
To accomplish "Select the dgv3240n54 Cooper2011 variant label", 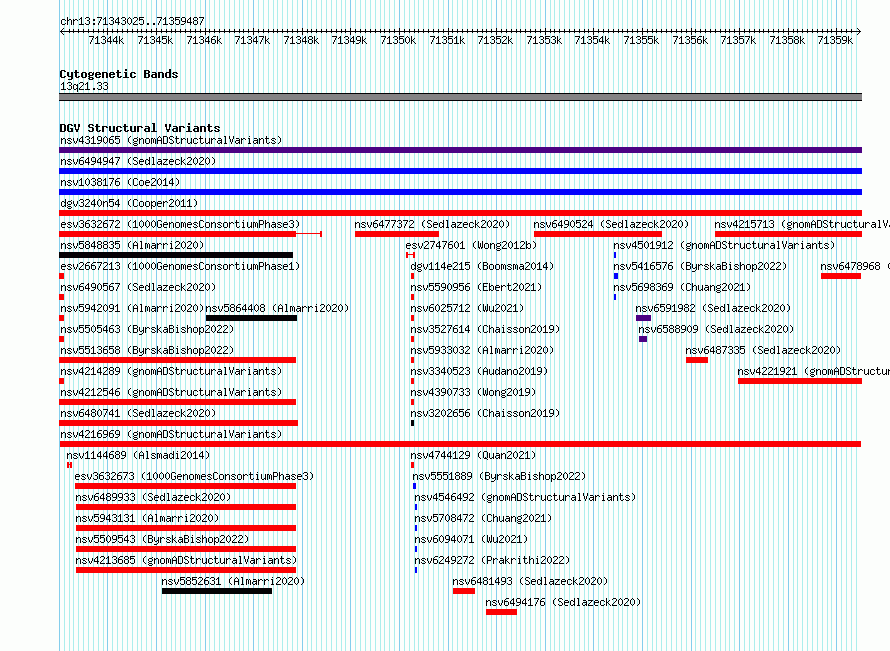I will (129, 203).
